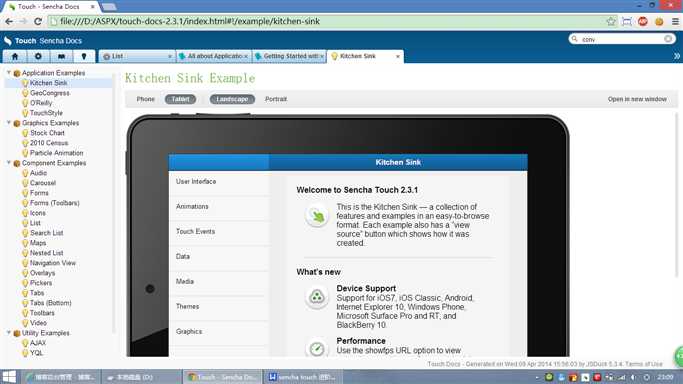This screenshot has height=384, width=683.
Task: Switch to the List tab
Action: 136,57
